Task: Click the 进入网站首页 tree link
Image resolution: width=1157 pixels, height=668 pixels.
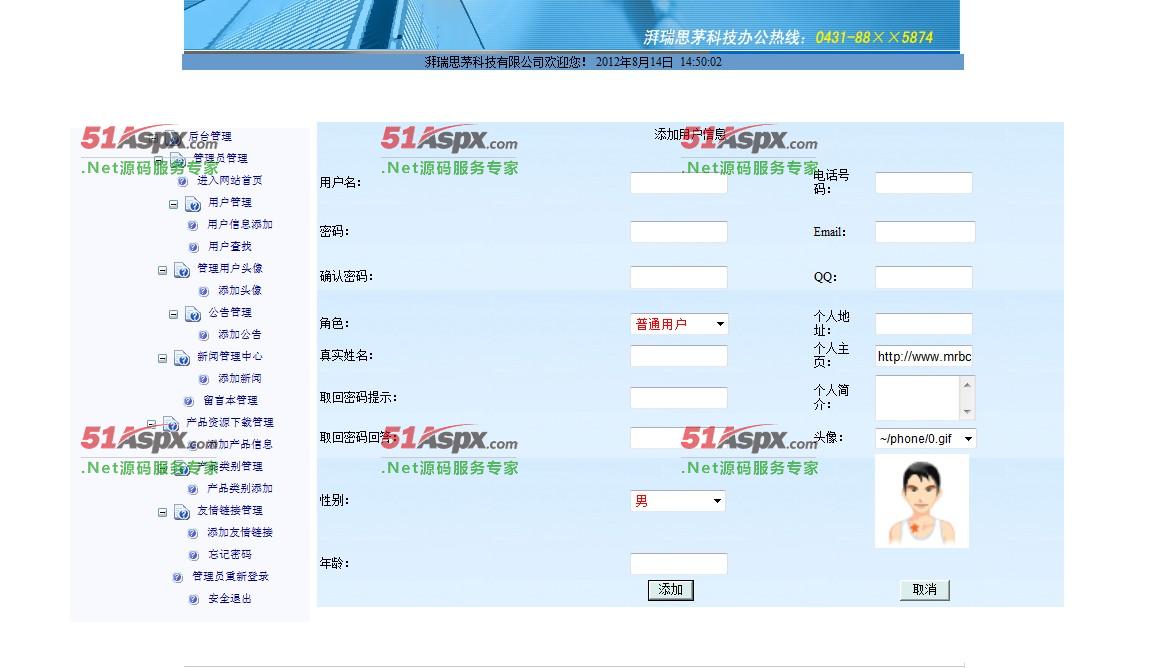Action: point(229,180)
